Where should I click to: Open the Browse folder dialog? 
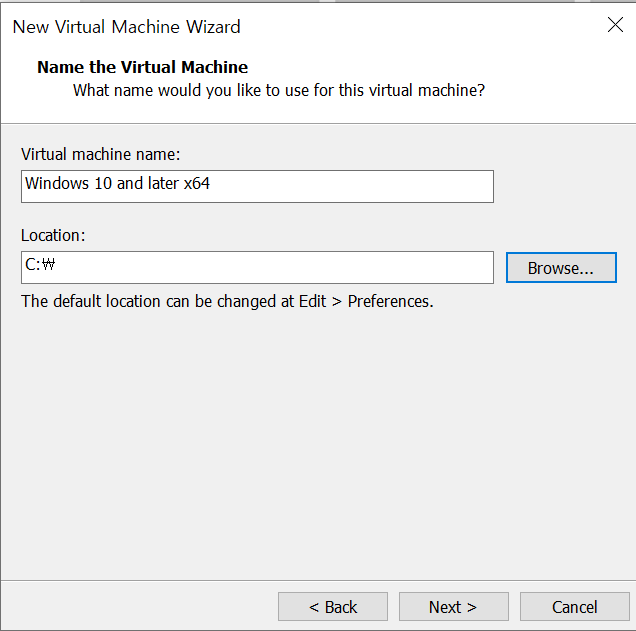point(561,268)
